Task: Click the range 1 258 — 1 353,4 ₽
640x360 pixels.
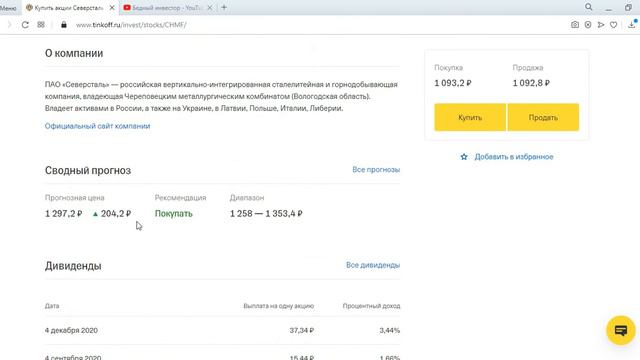Action: (x=266, y=213)
